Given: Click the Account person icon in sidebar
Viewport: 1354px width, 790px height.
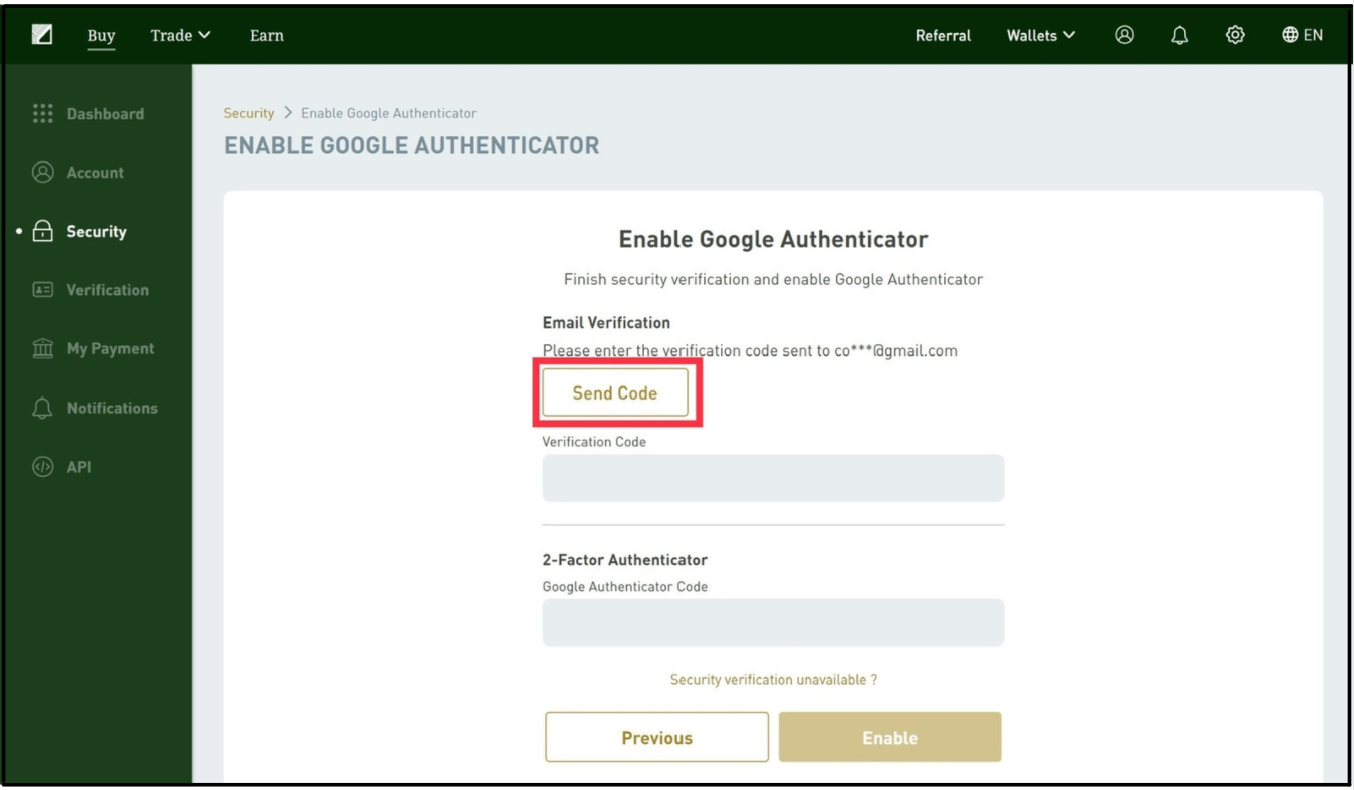Looking at the screenshot, I should [42, 172].
